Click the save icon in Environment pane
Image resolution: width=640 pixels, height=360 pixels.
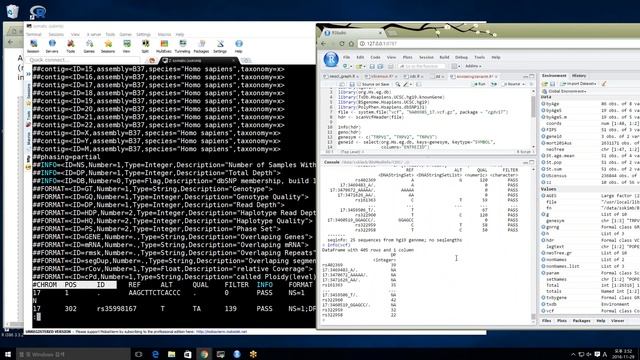pyautogui.click(x=552, y=84)
